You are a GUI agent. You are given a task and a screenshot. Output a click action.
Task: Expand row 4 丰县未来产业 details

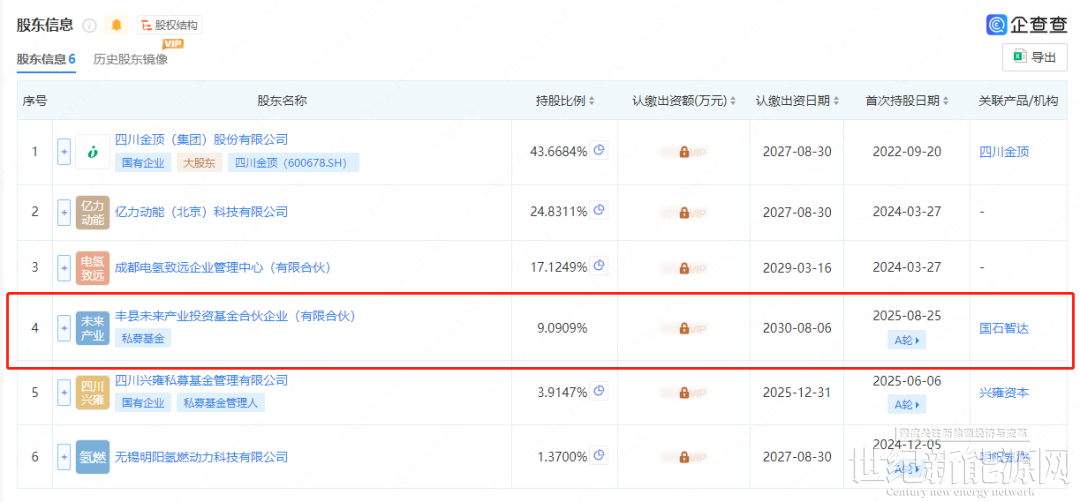tap(64, 328)
